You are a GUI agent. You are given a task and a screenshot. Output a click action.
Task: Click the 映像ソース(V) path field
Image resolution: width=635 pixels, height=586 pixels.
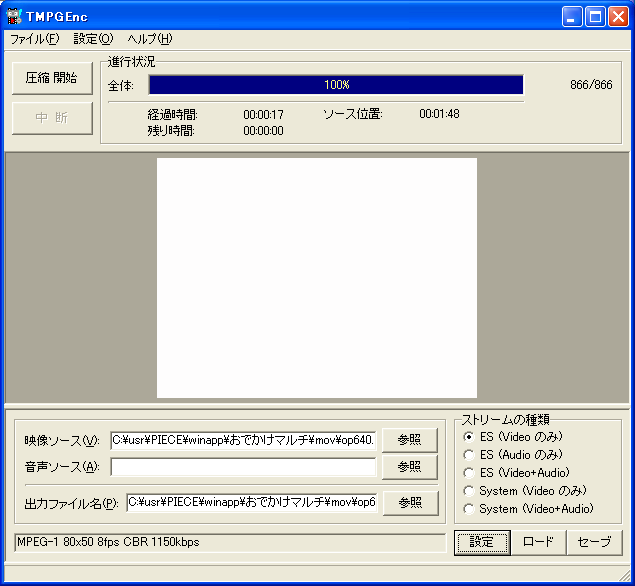(x=243, y=440)
